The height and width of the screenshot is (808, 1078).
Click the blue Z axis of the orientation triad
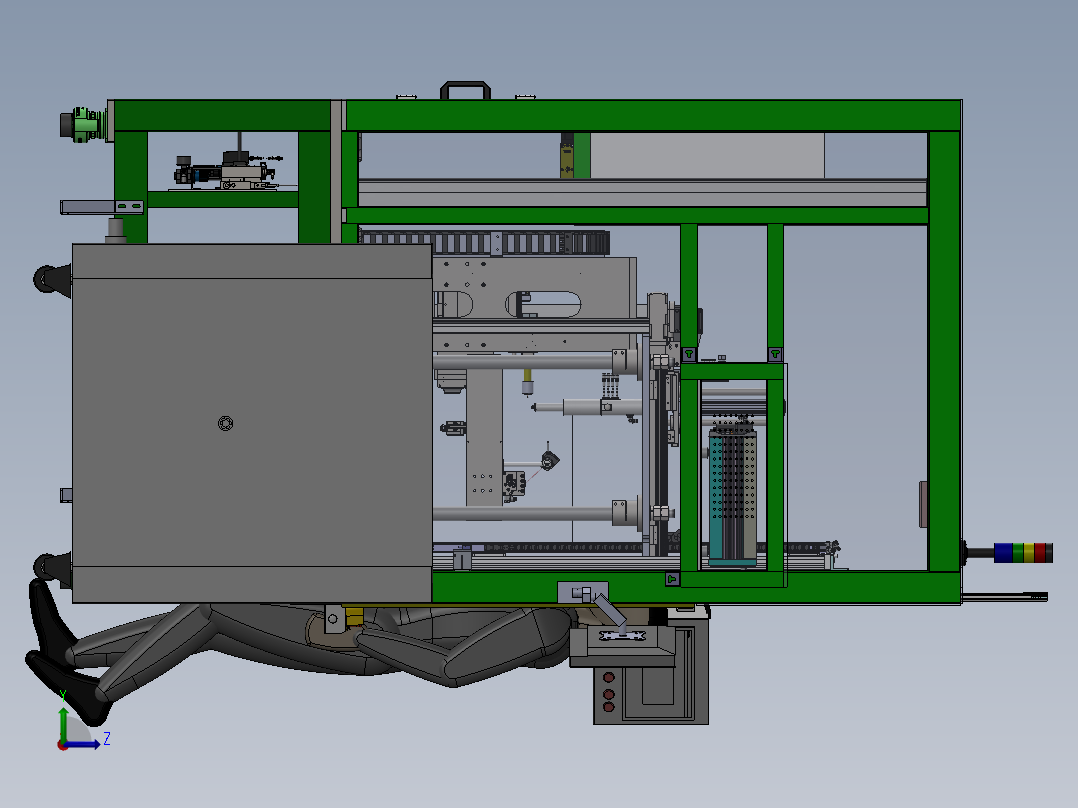[x=82, y=744]
